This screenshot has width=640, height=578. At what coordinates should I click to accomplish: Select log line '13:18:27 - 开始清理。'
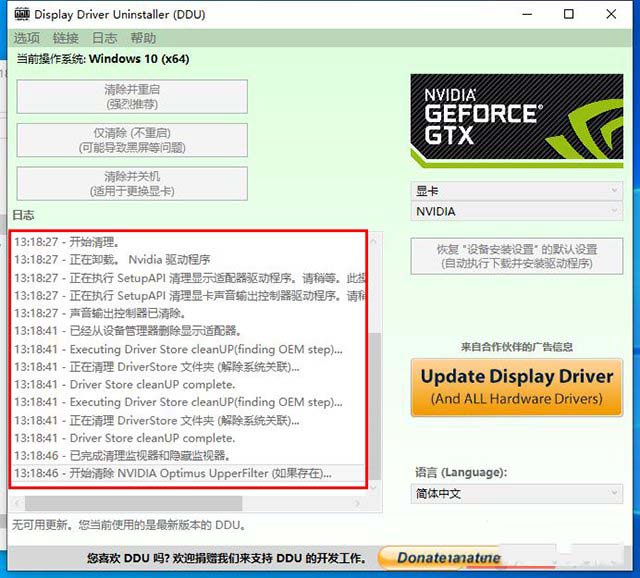189,242
